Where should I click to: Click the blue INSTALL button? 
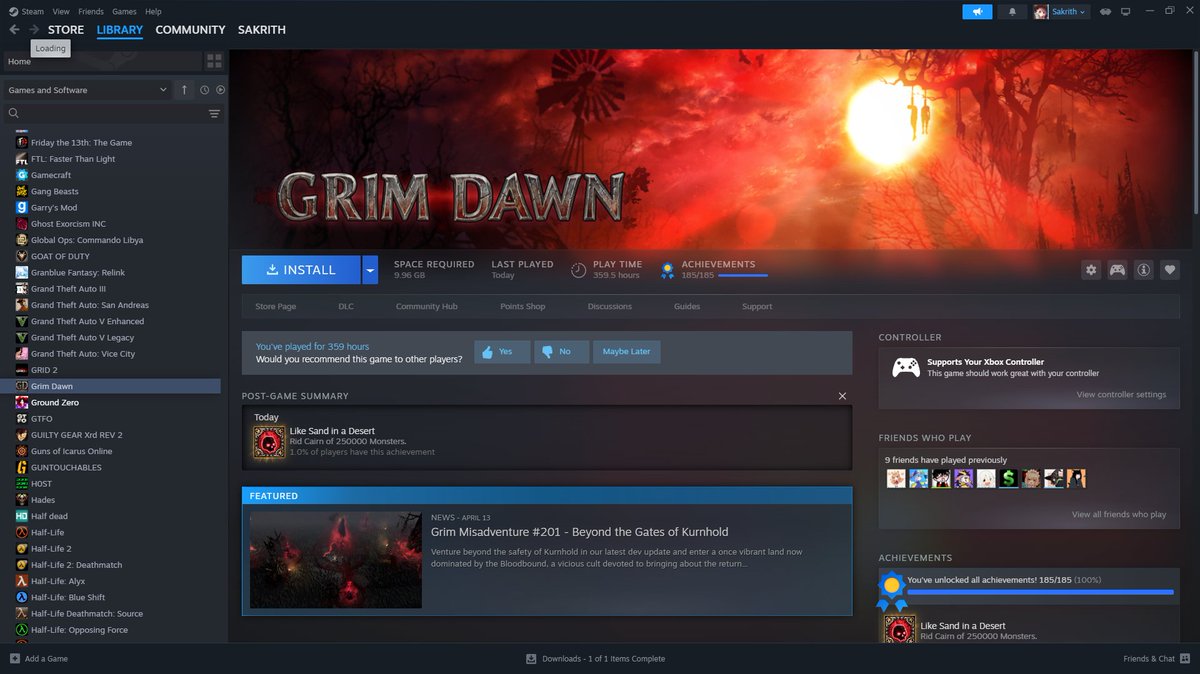point(301,270)
